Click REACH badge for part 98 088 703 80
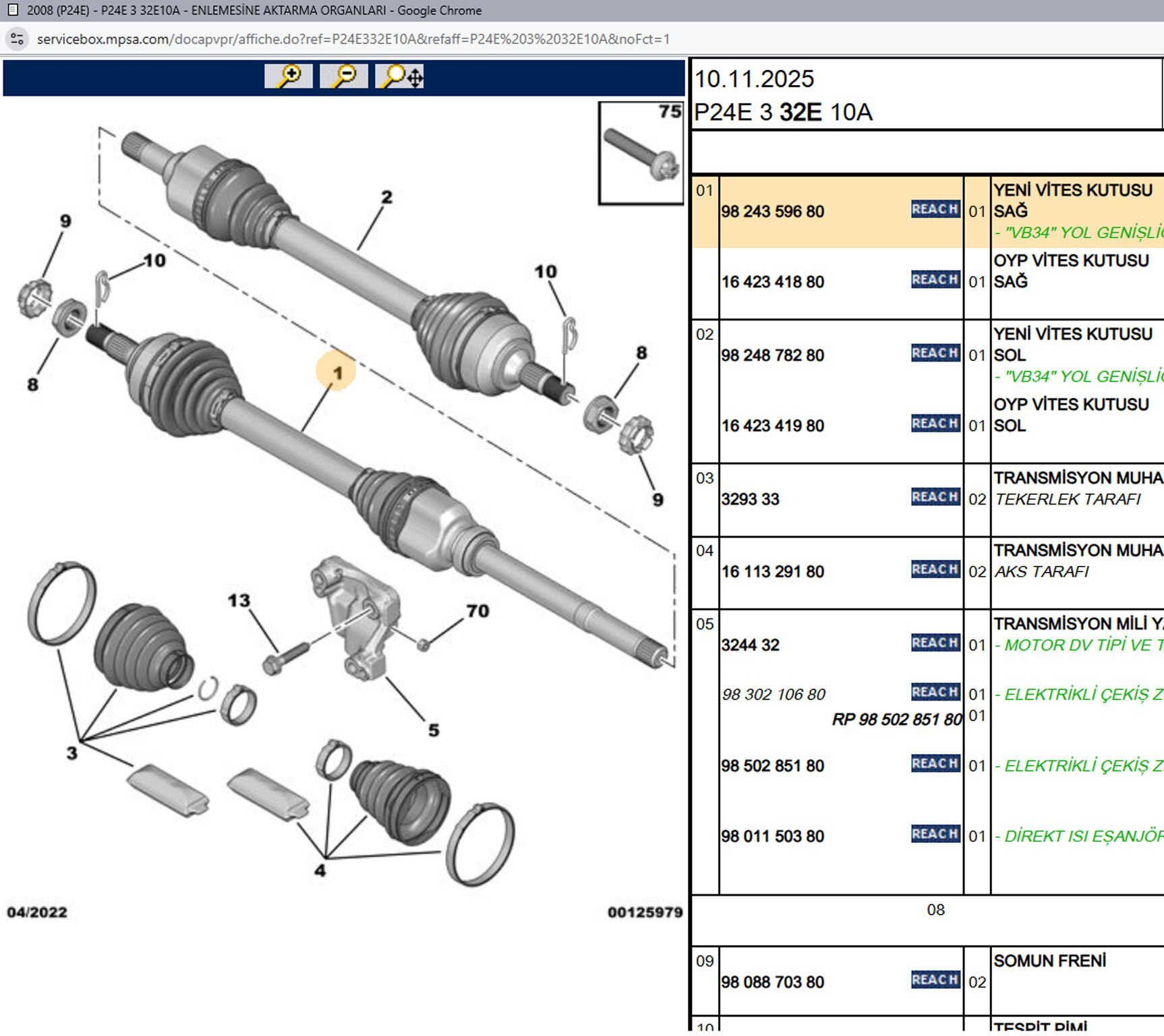 [935, 980]
